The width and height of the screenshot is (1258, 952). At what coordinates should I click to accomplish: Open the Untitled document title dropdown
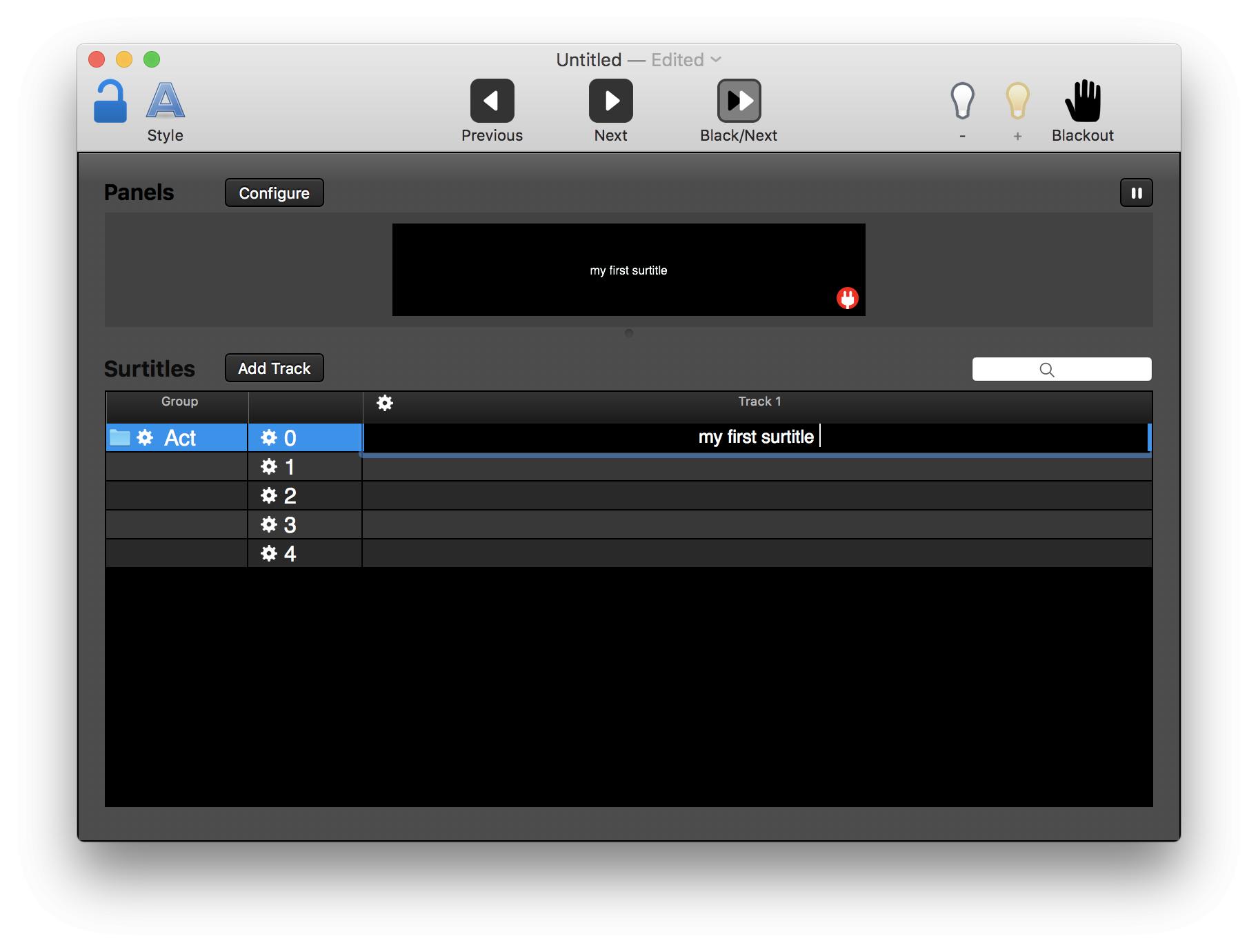click(716, 60)
